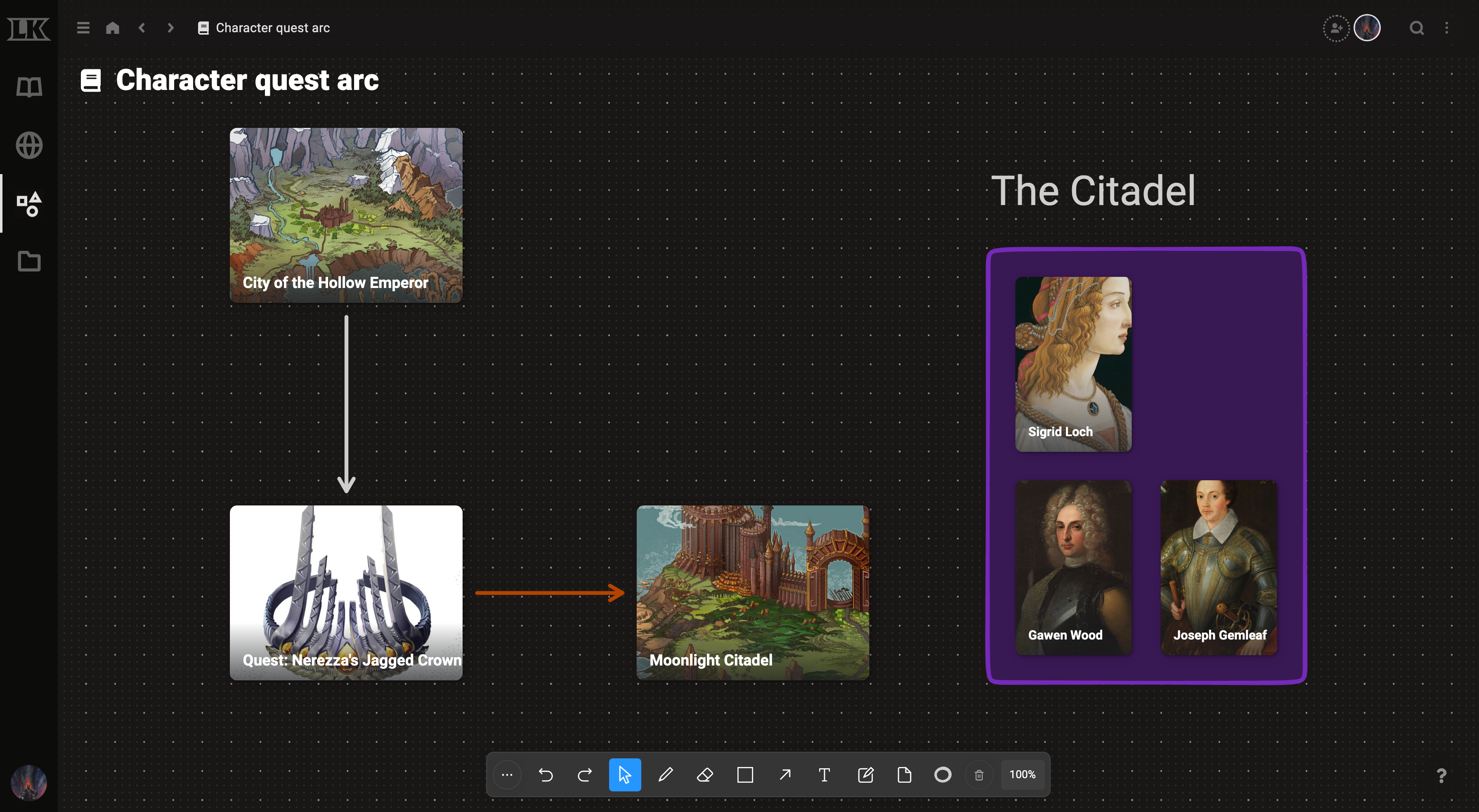Activate the Arrow tool
This screenshot has width=1479, height=812.
(x=785, y=775)
